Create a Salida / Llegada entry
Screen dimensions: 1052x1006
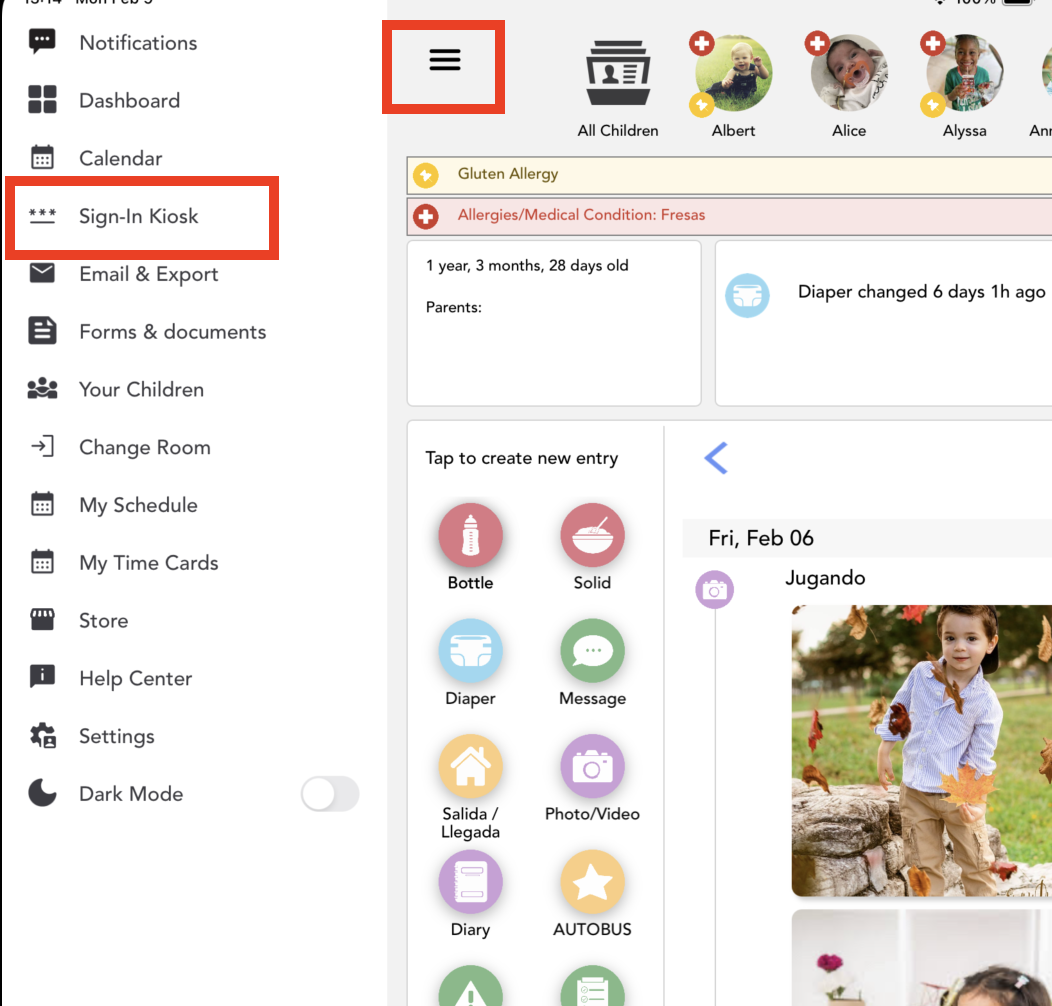pos(470,766)
